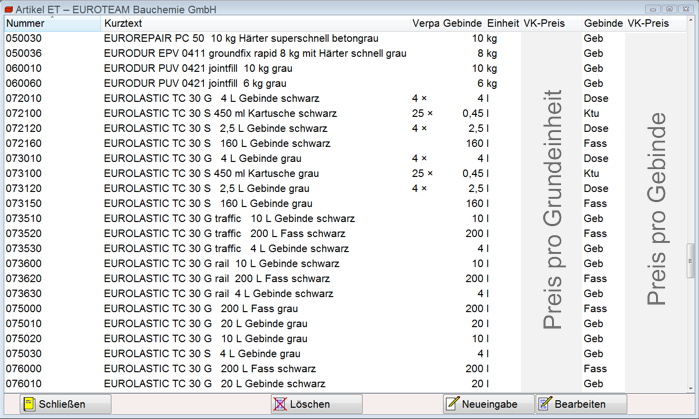Viewport: 699px width, 419px height.
Task: Select article number 050036
Action: click(x=24, y=53)
